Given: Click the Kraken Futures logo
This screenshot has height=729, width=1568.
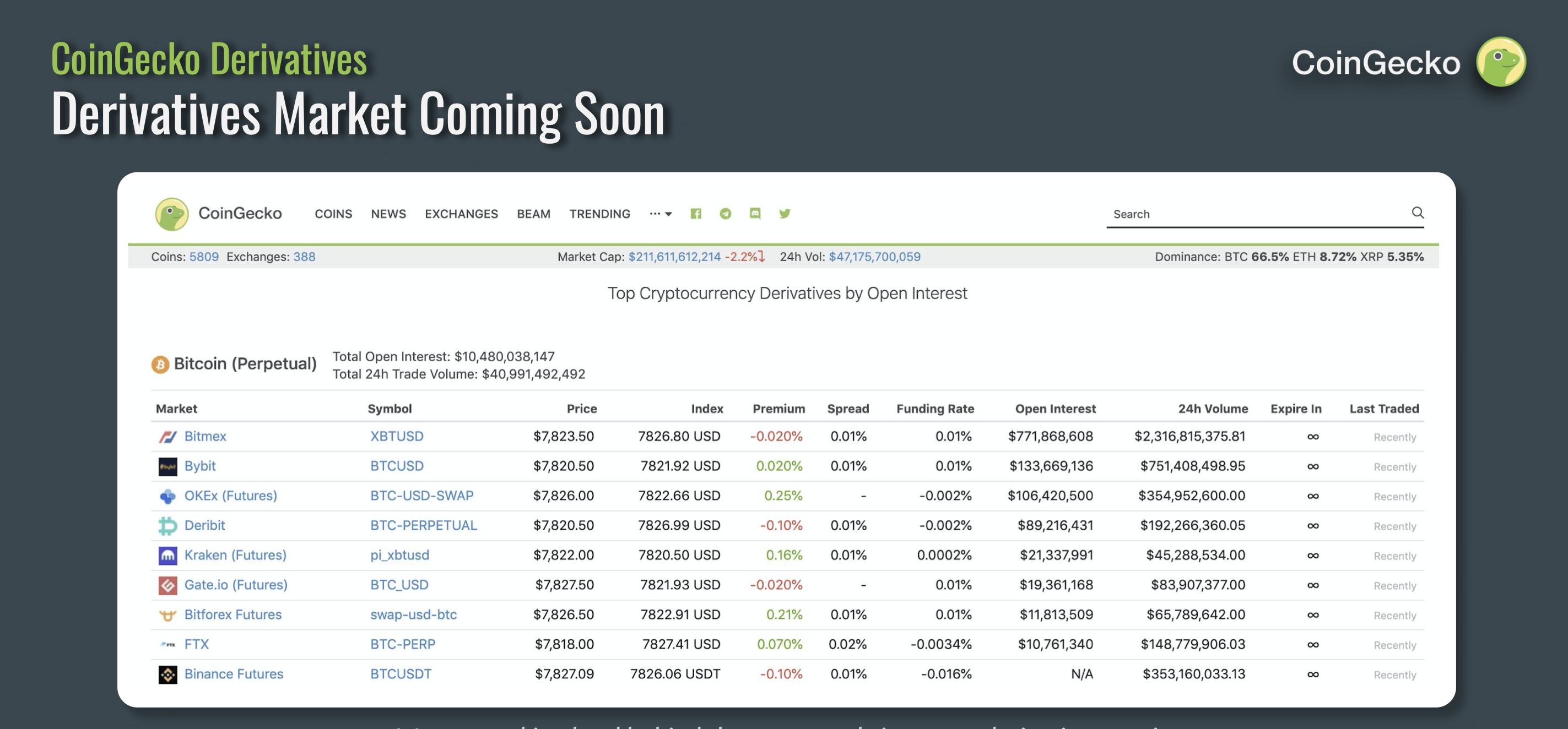Looking at the screenshot, I should 168,556.
